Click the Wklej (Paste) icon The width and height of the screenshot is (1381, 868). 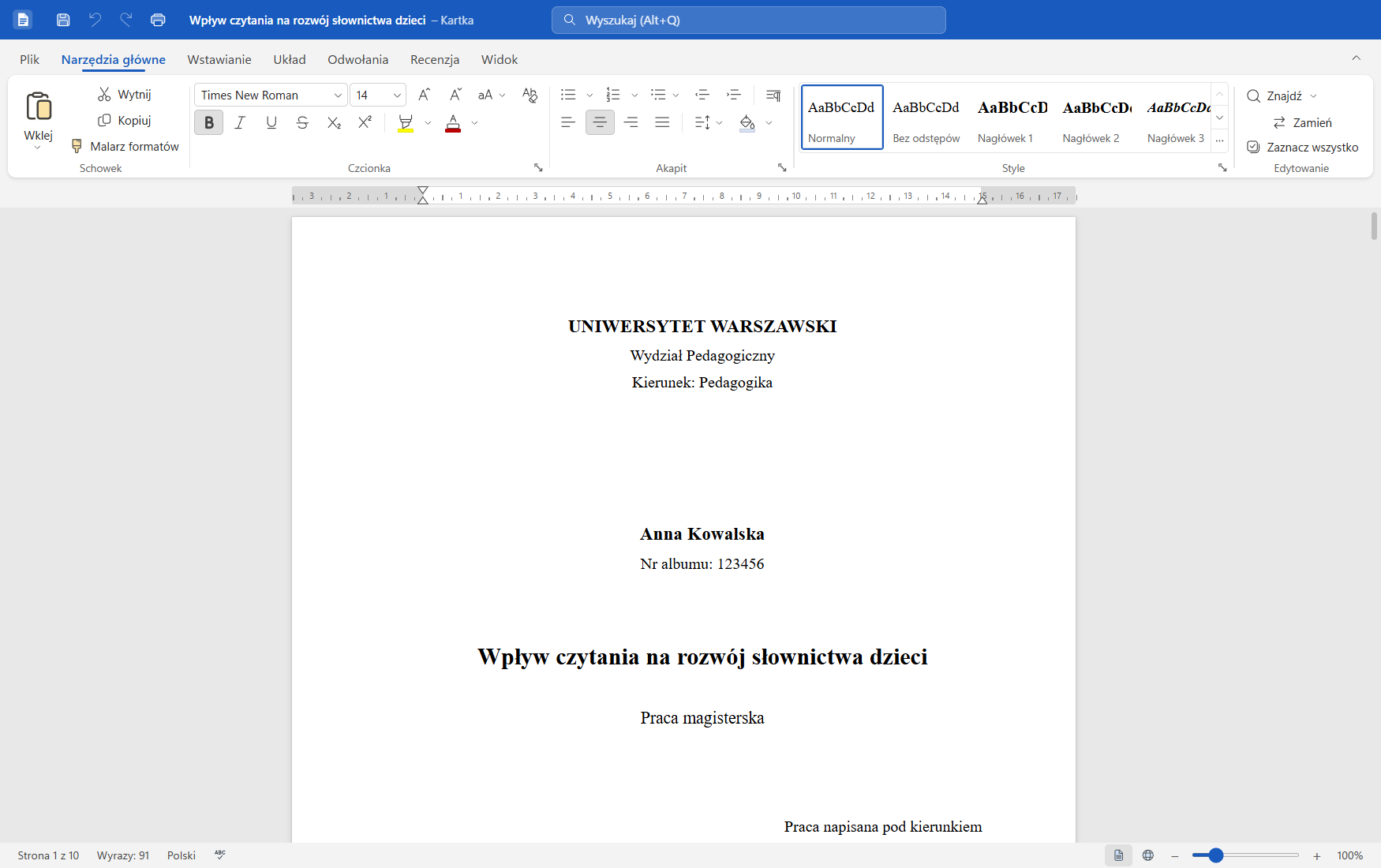39,106
